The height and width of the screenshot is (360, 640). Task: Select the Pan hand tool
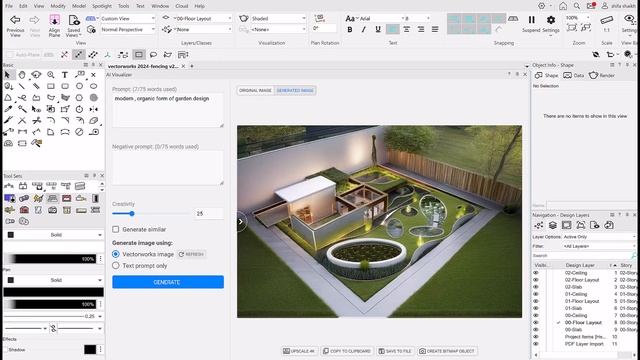point(22,75)
